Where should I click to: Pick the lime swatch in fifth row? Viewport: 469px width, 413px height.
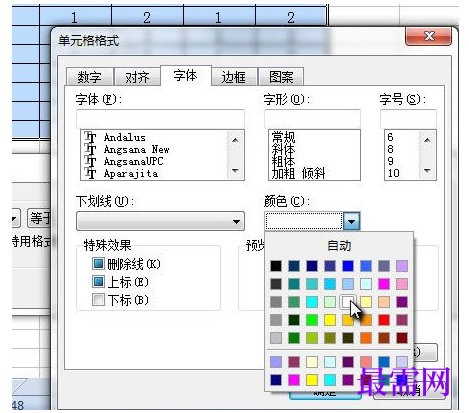(x=312, y=338)
